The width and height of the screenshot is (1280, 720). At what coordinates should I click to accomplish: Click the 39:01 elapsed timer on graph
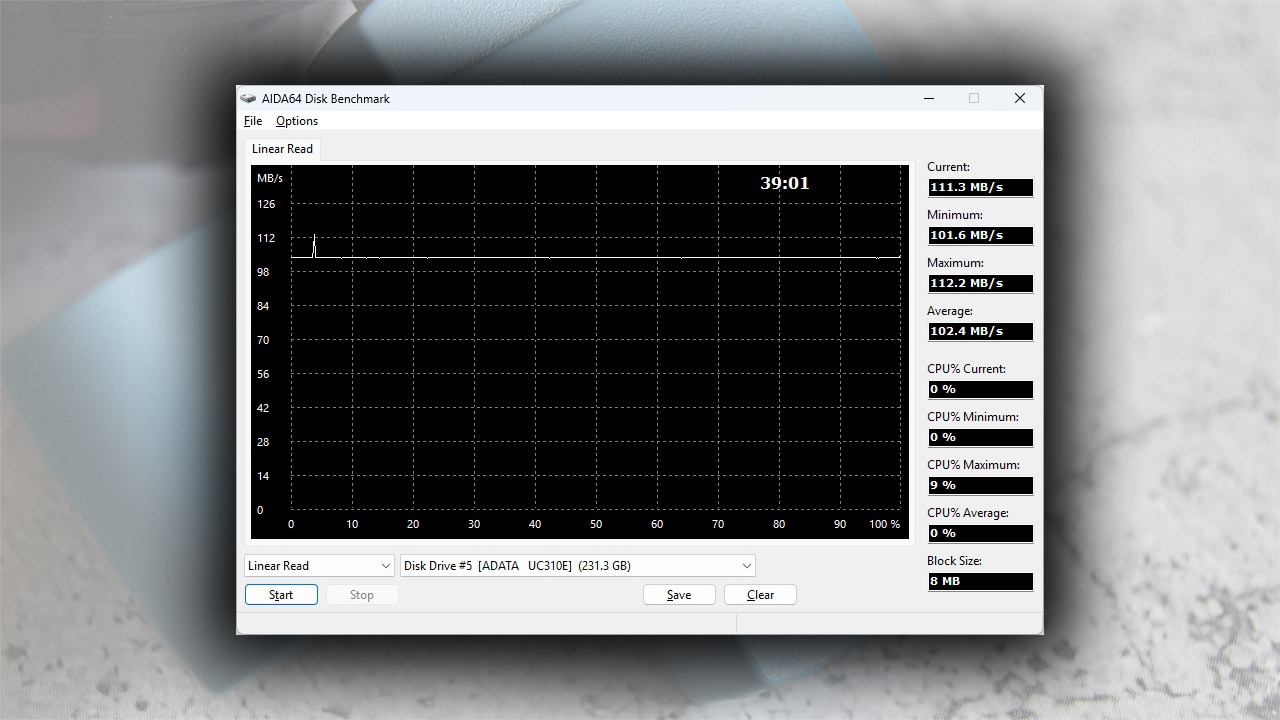click(784, 183)
